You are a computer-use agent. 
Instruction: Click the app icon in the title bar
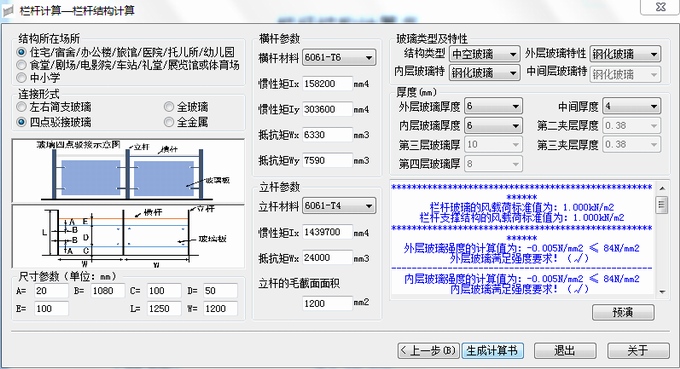(8, 10)
